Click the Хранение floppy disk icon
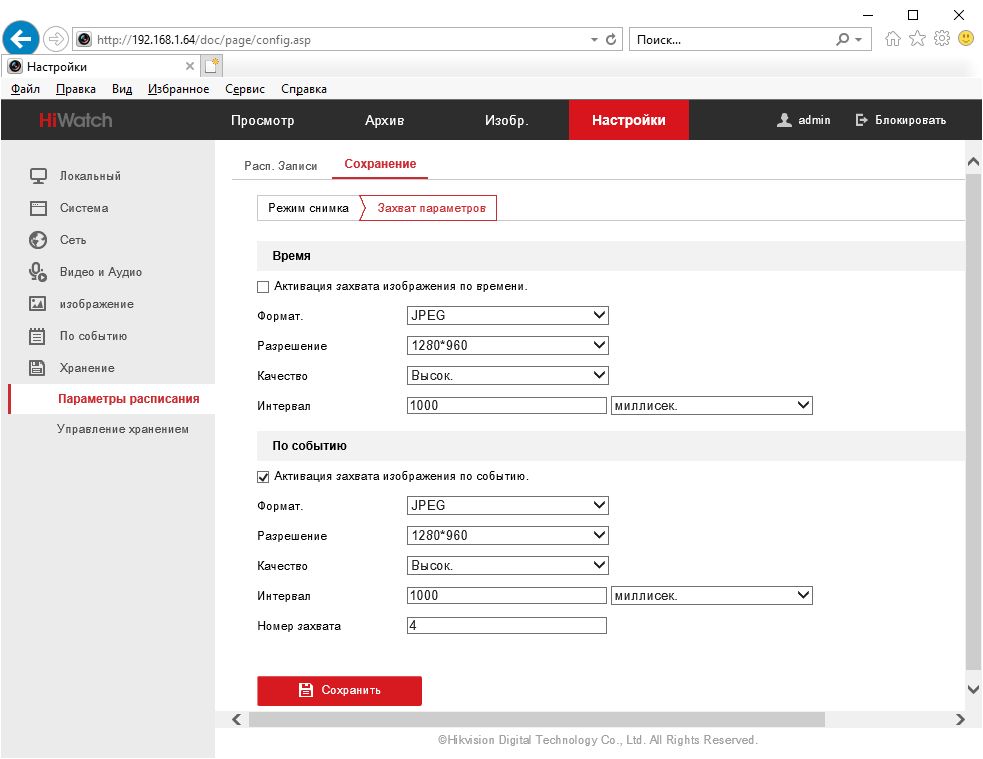Image resolution: width=983 pixels, height=759 pixels. click(38, 368)
